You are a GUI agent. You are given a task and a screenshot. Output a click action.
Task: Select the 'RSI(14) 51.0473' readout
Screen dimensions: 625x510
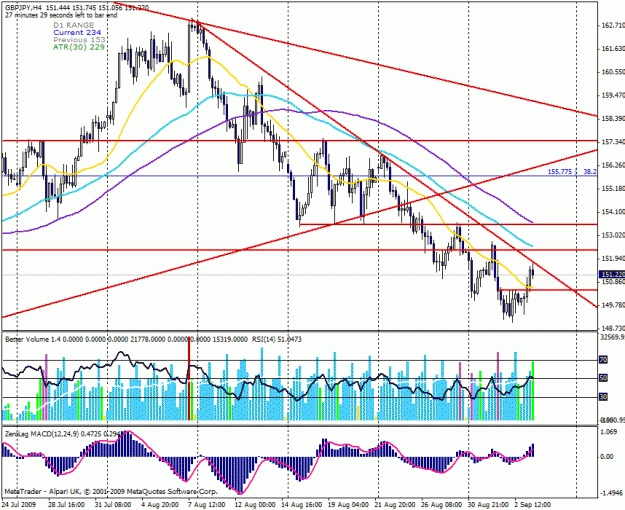pyautogui.click(x=277, y=339)
